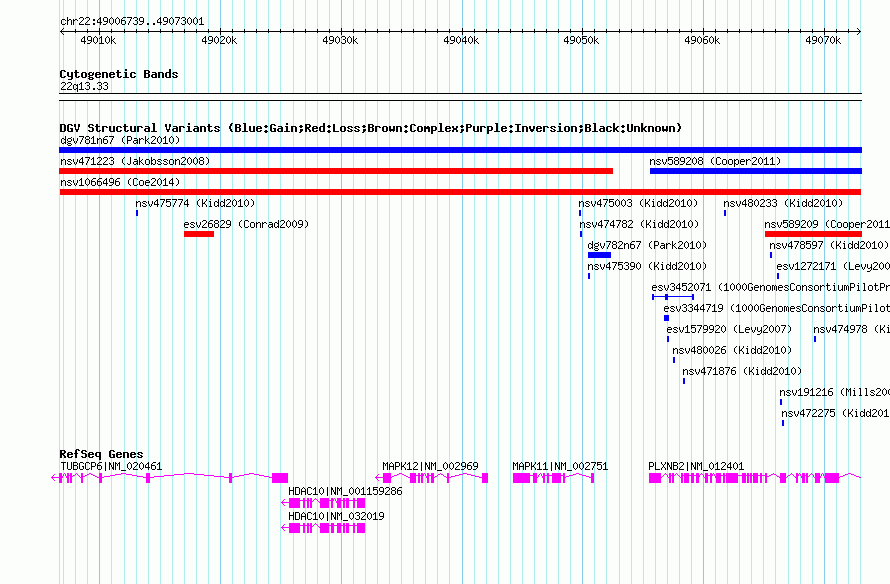Click nsv478597 (Kidd2010) variant label
The height and width of the screenshot is (584, 890).
coord(829,245)
